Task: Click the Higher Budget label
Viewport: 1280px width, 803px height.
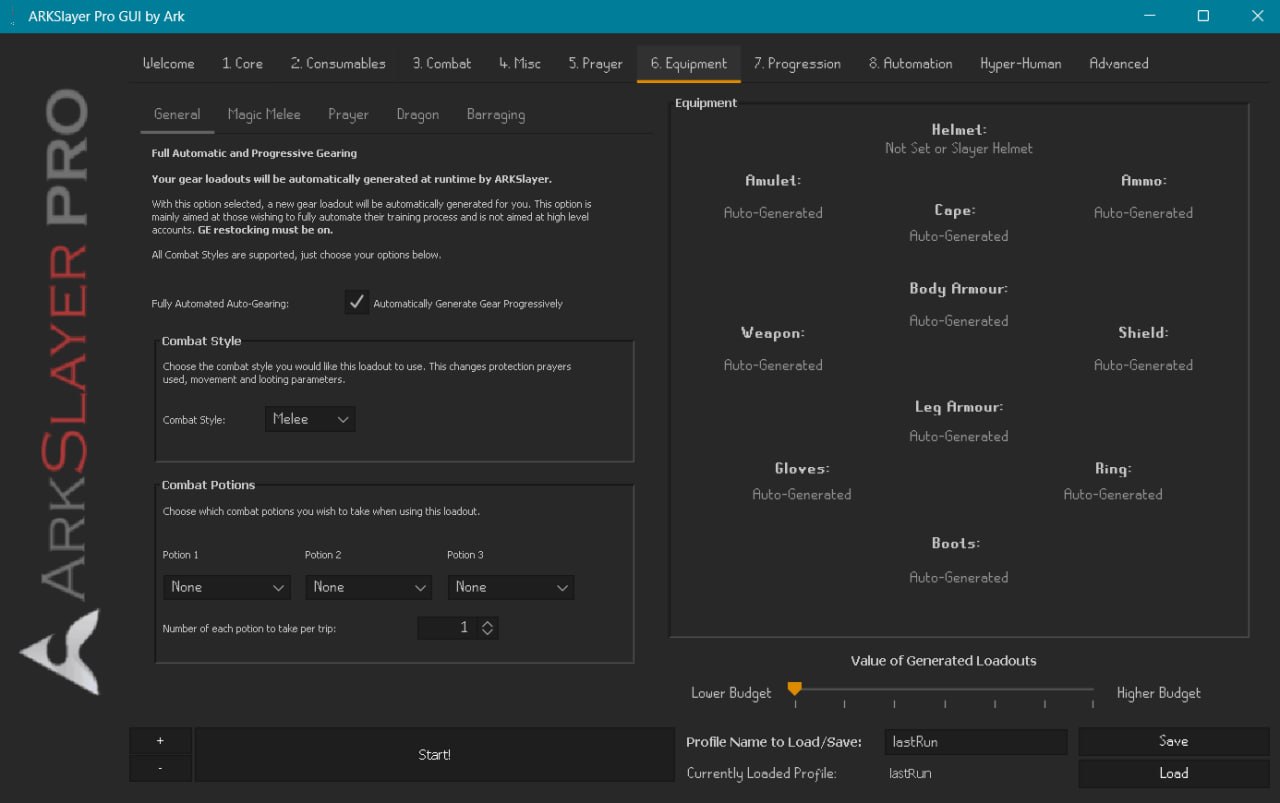Action: (1158, 693)
